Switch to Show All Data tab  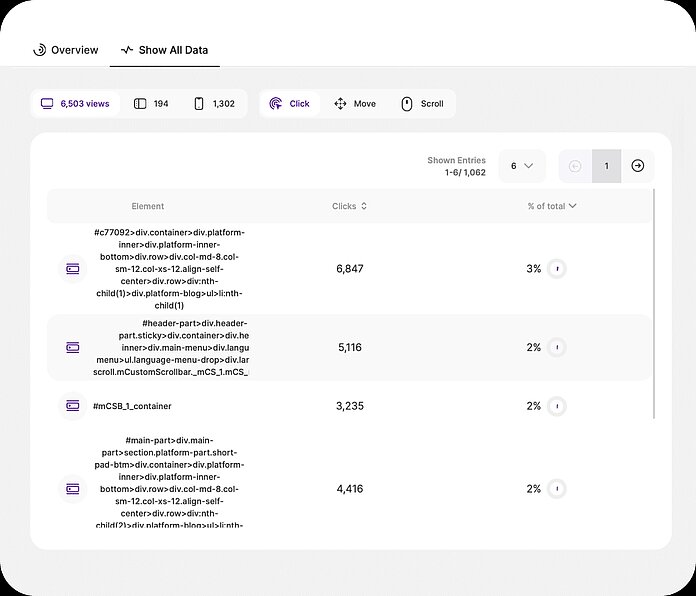coord(165,50)
